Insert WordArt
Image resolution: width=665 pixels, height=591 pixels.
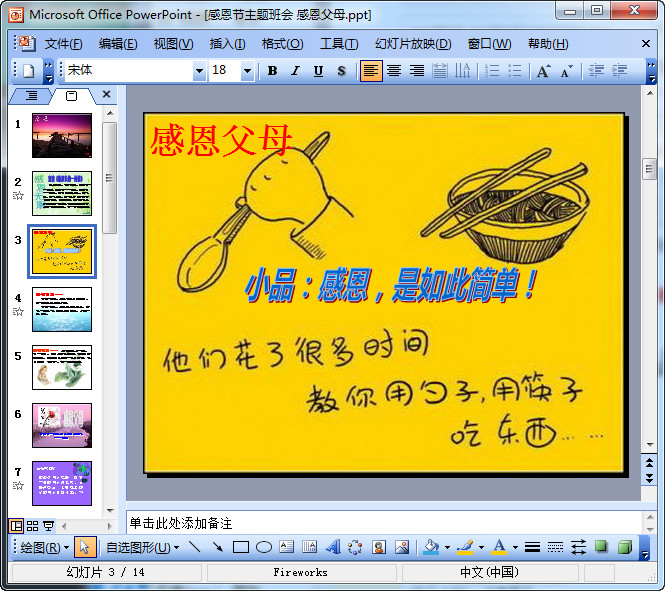[333, 547]
